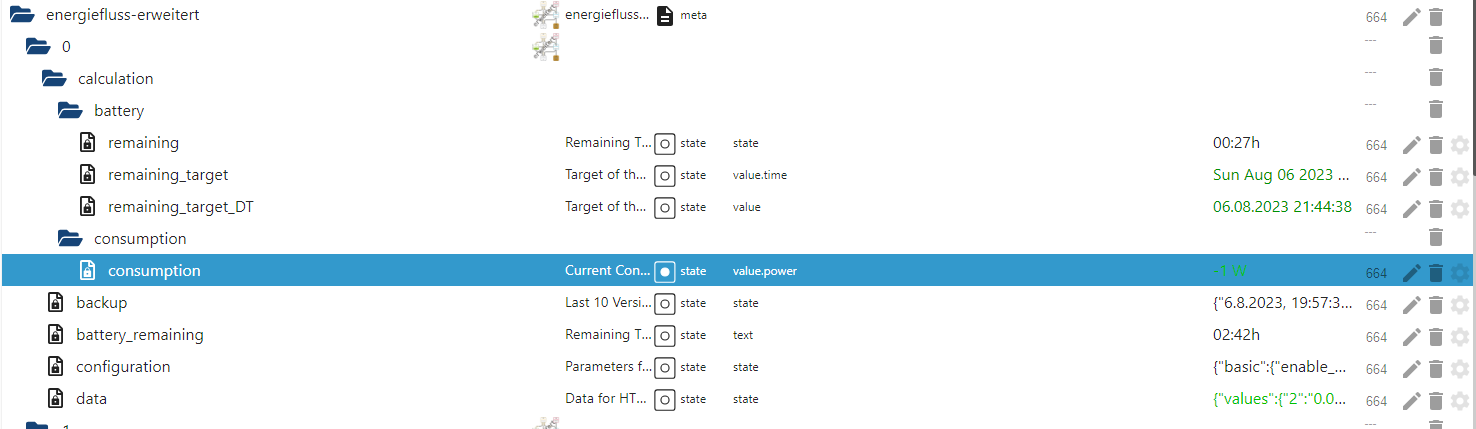Click state type icon in consumption row
This screenshot has width=1476, height=429.
point(664,271)
